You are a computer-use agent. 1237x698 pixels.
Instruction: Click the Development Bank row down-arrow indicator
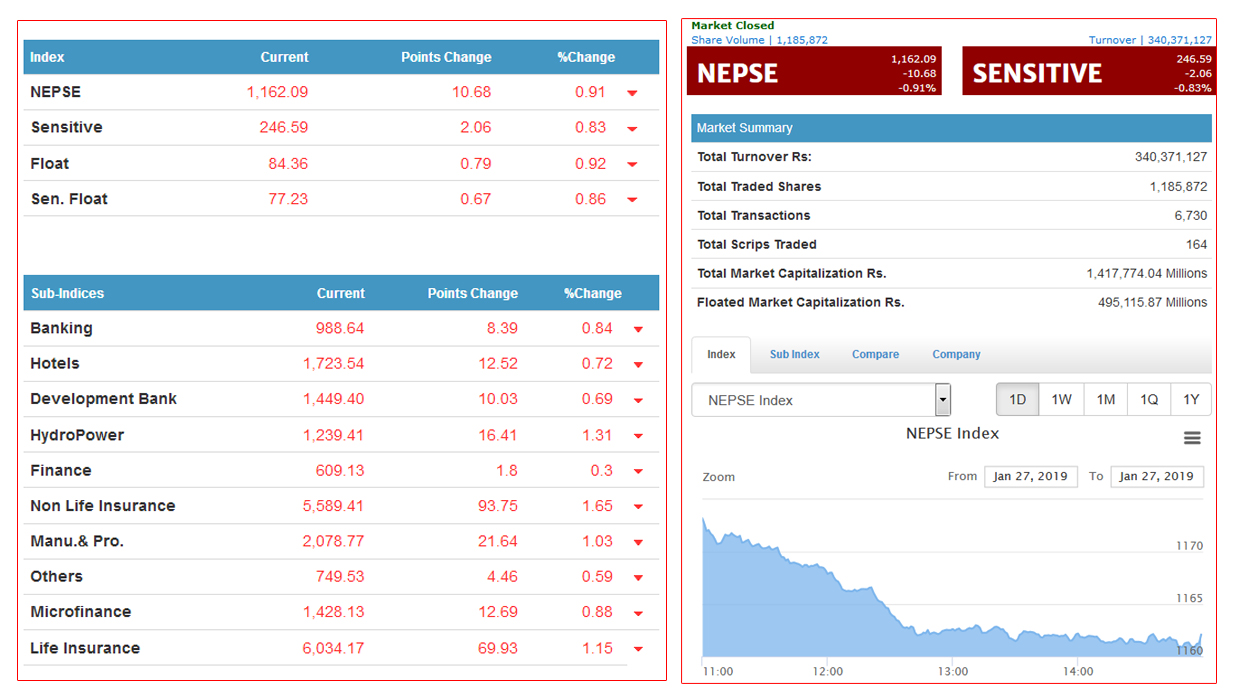click(638, 400)
